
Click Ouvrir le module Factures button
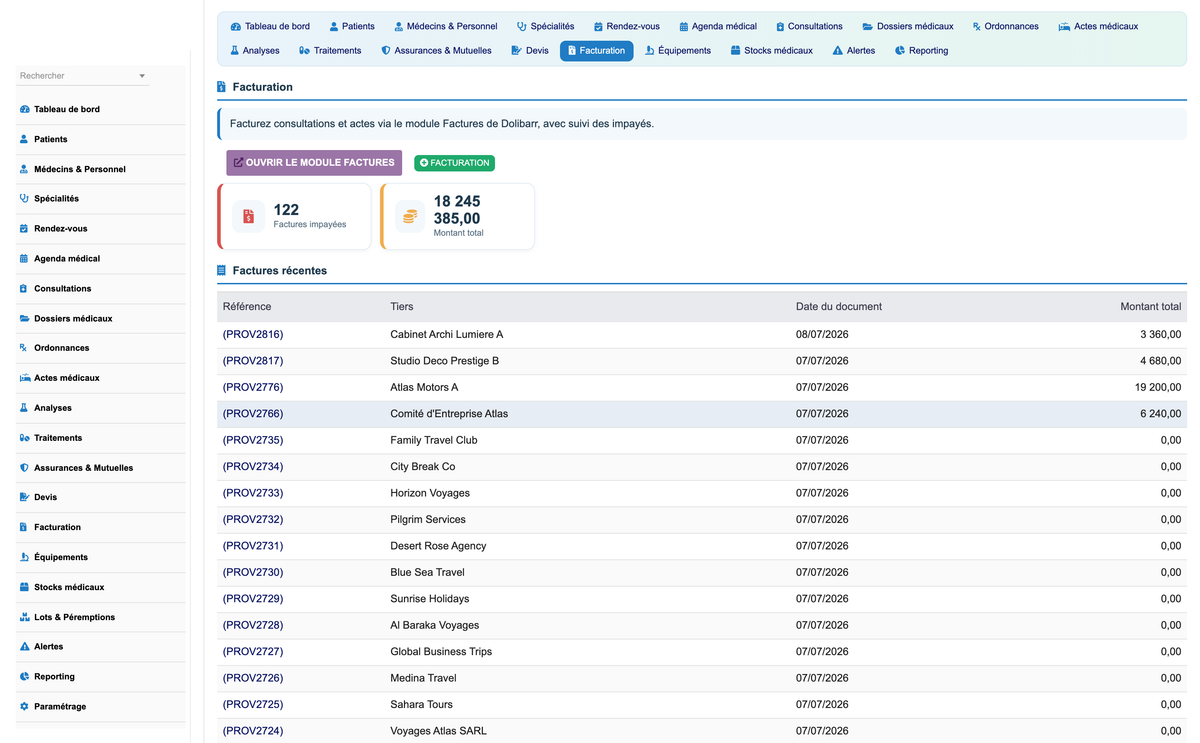click(314, 163)
